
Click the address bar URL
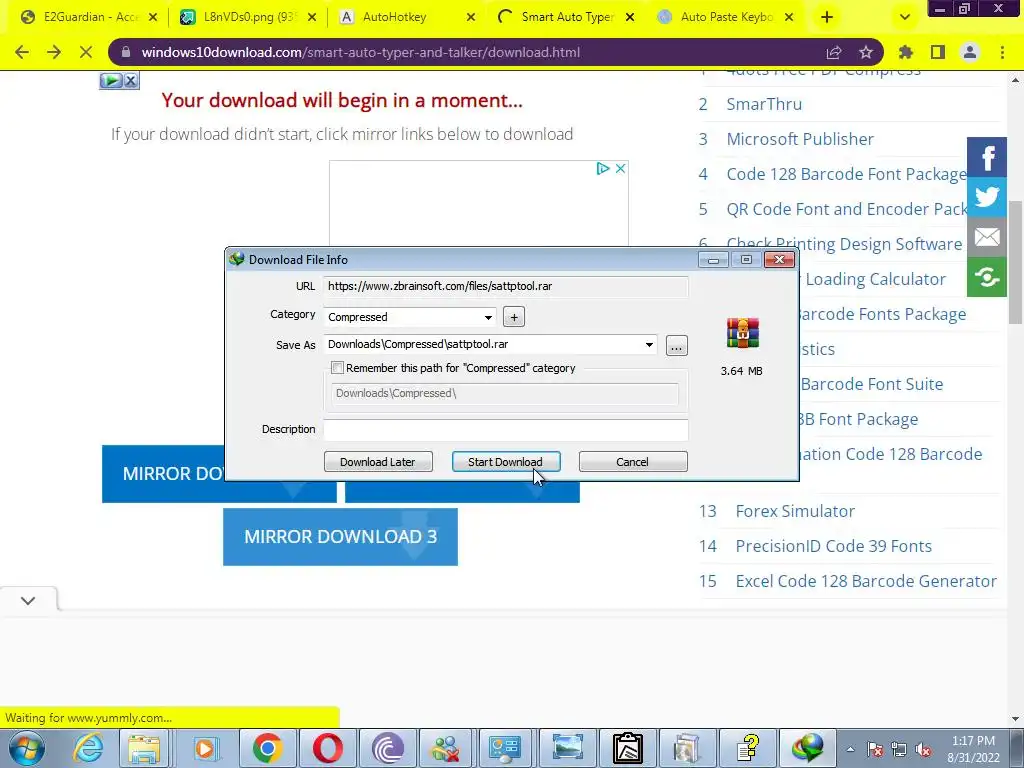pos(360,52)
